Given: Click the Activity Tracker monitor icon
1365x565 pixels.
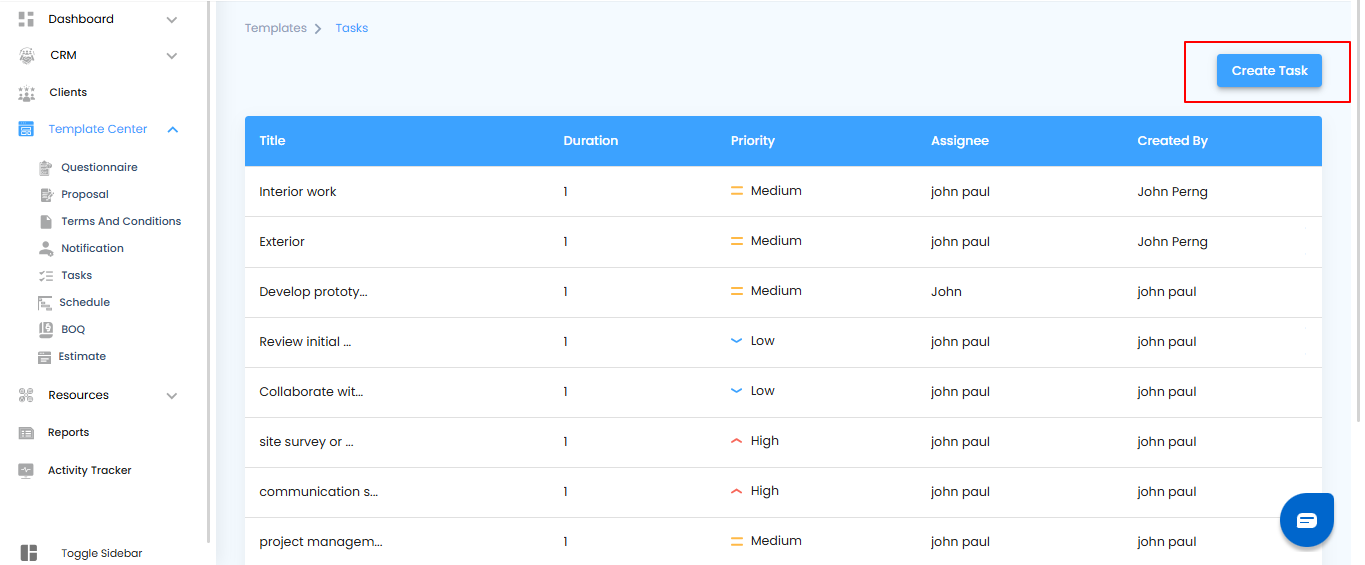Looking at the screenshot, I should pyautogui.click(x=27, y=471).
